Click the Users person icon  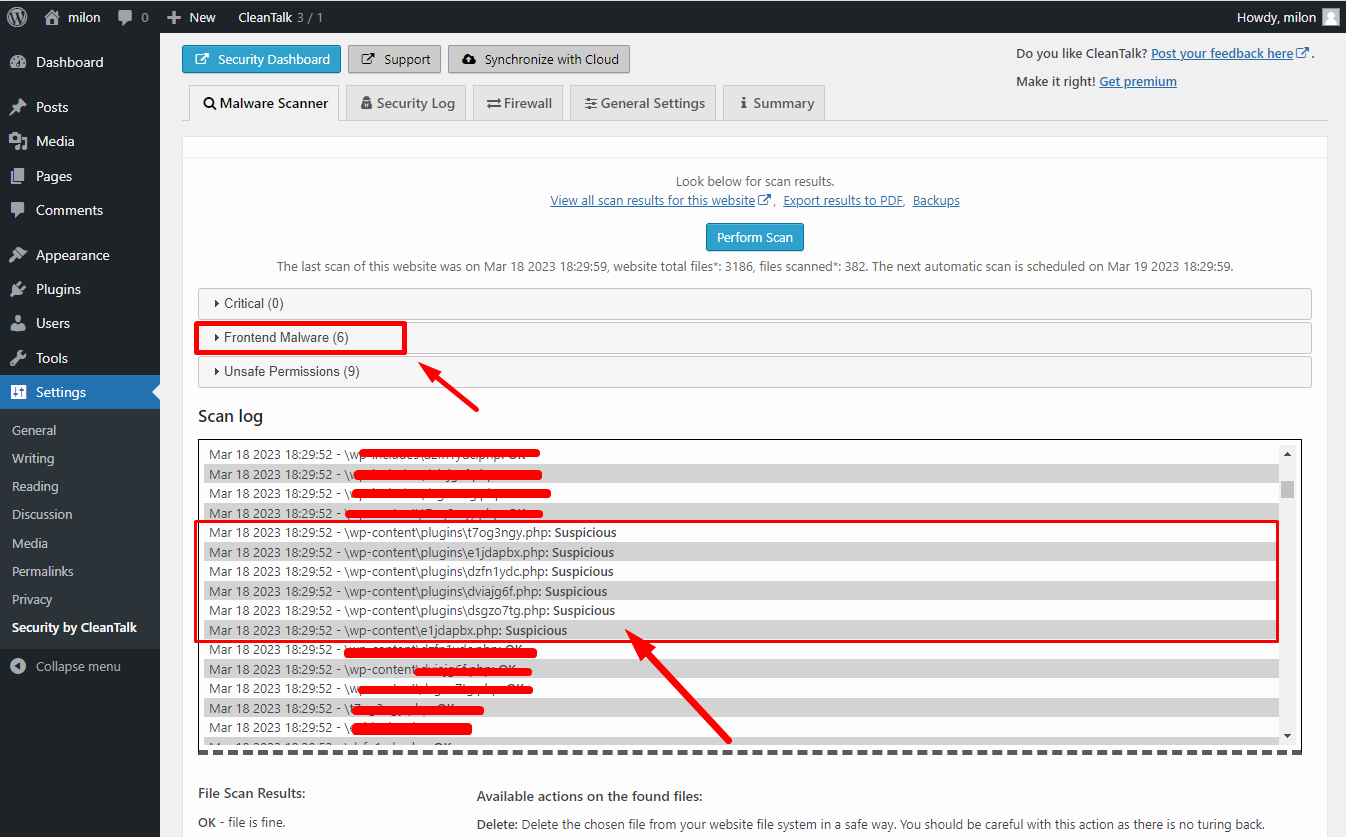coord(18,323)
